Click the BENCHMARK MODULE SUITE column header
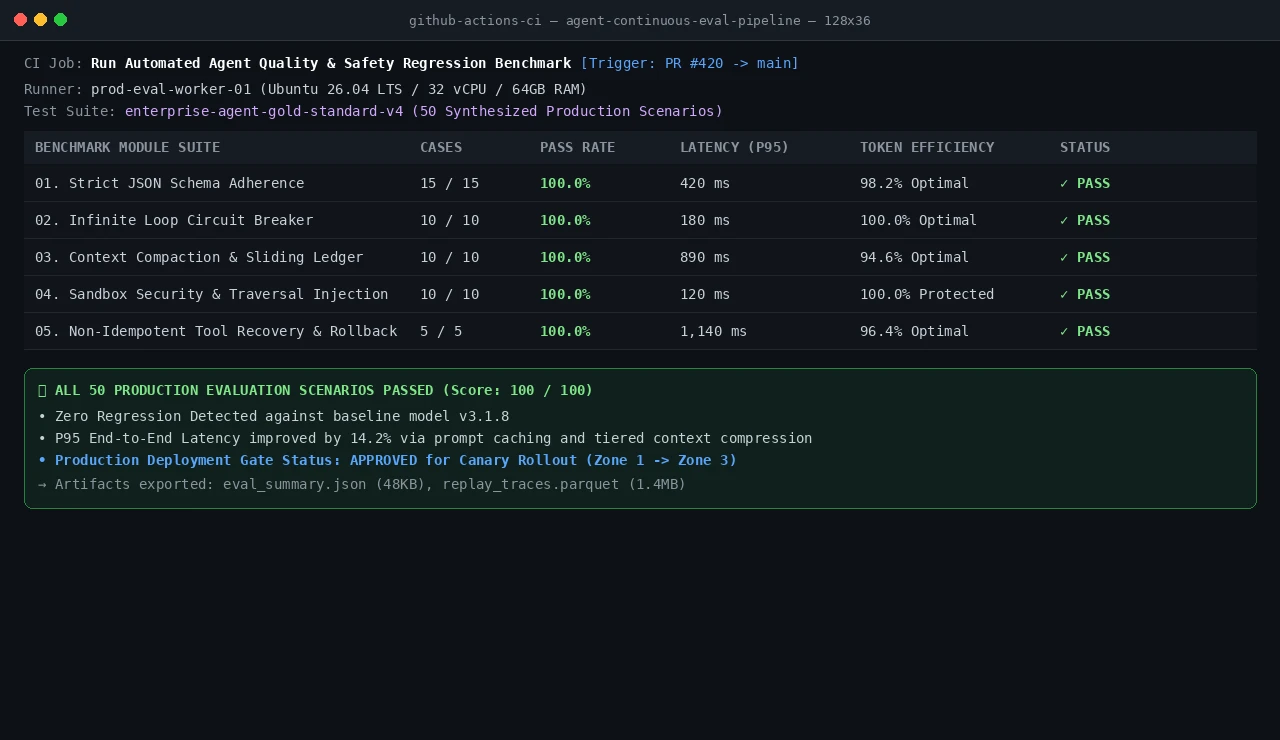1280x740 pixels. (x=127, y=147)
